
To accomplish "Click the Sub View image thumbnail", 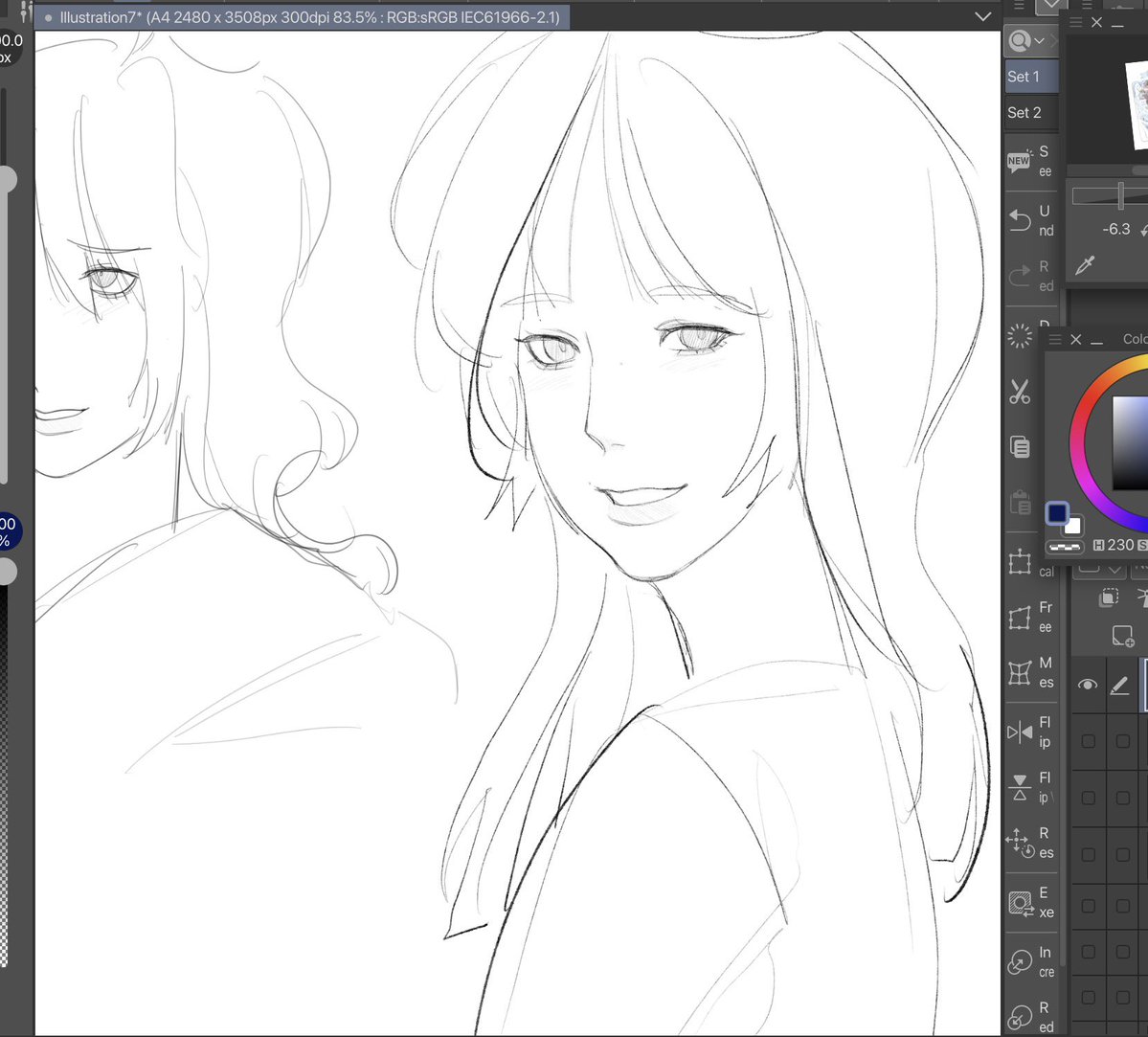I will click(1137, 104).
